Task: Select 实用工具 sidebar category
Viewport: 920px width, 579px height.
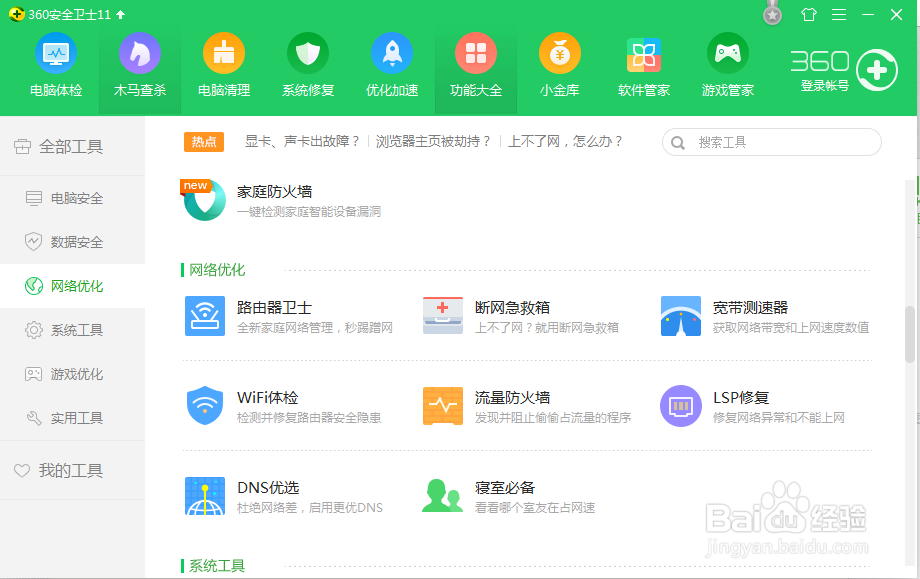Action: pyautogui.click(x=72, y=418)
